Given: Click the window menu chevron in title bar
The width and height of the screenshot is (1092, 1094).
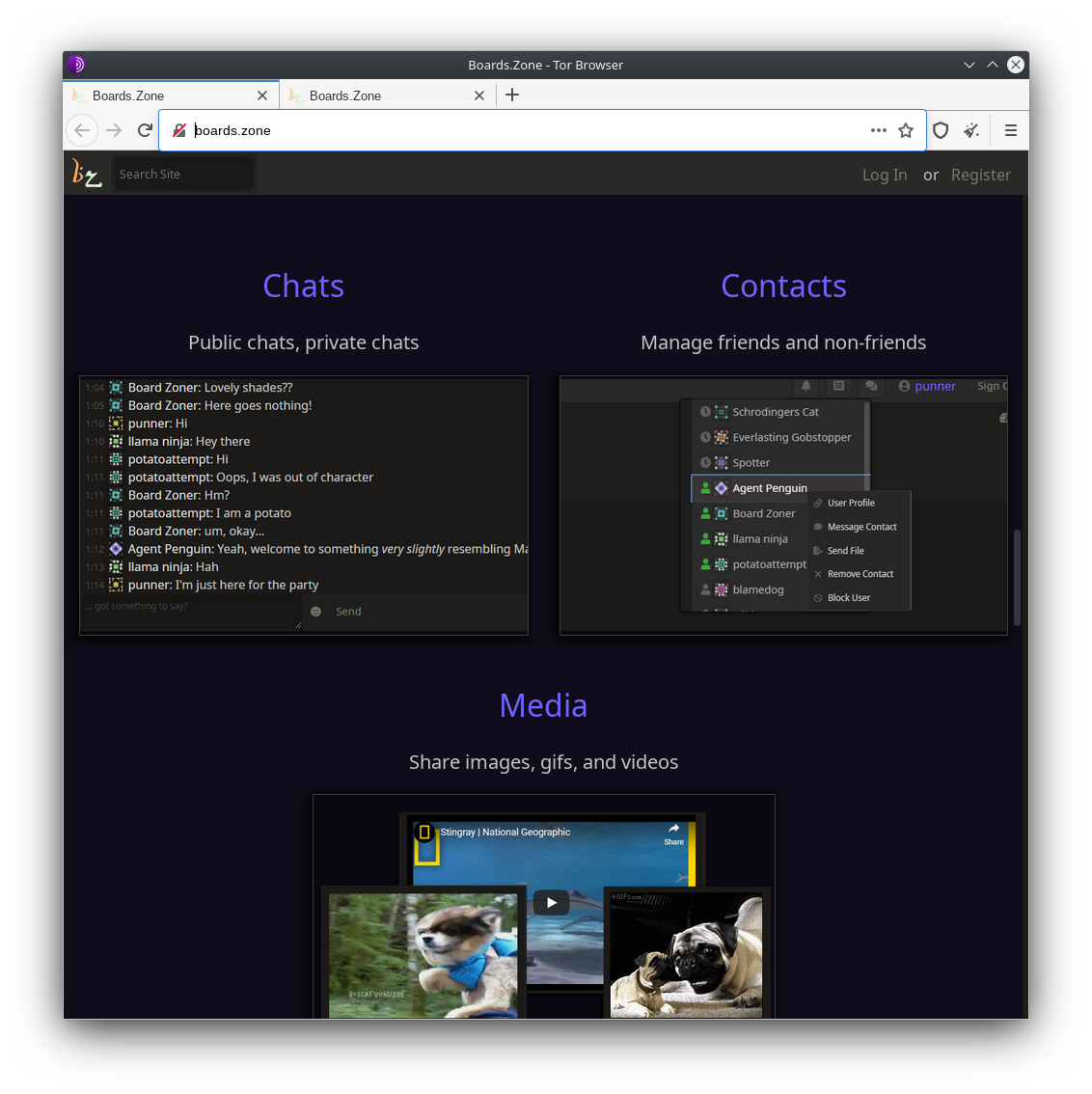Looking at the screenshot, I should tap(969, 65).
